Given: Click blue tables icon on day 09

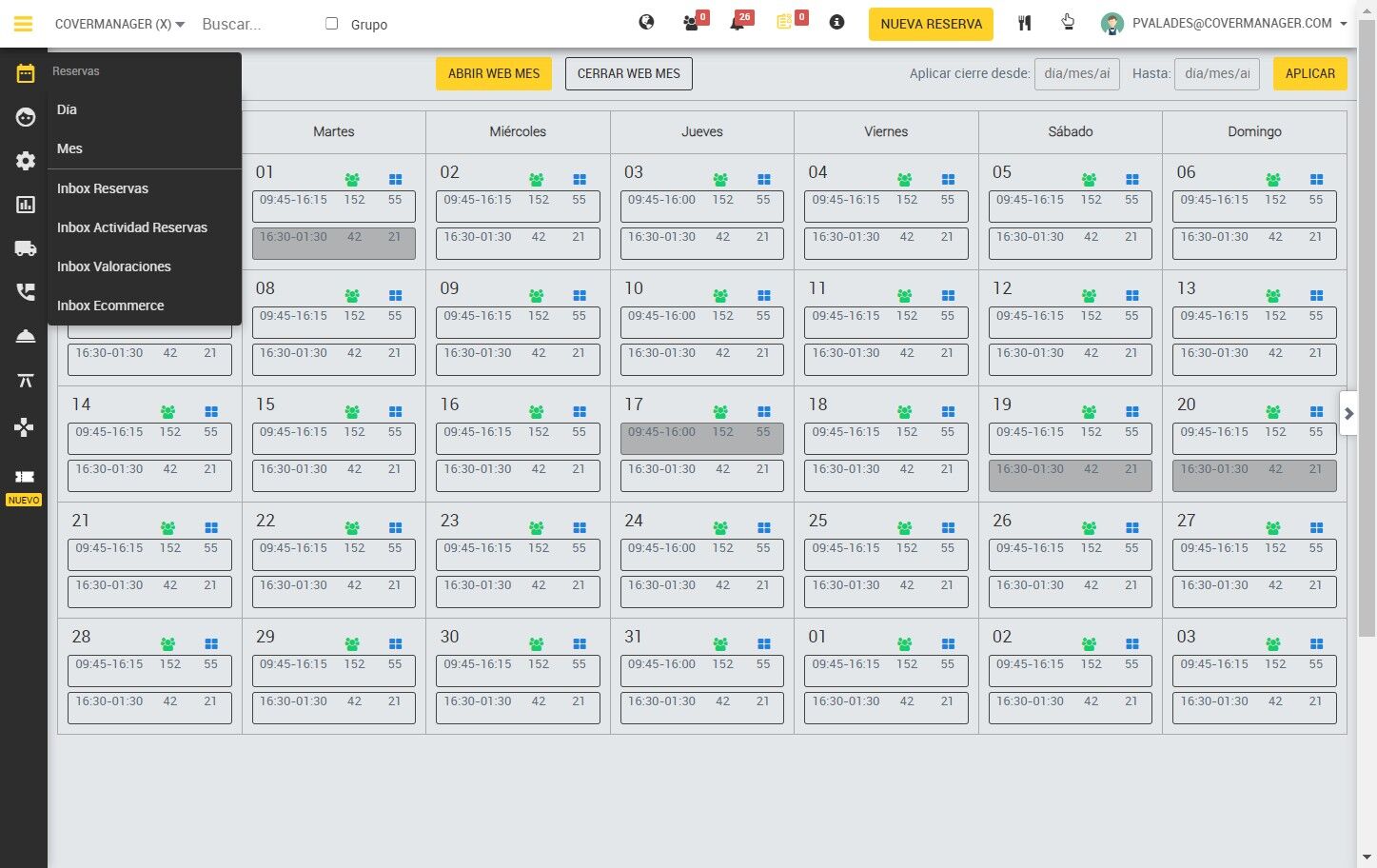Looking at the screenshot, I should point(580,296).
